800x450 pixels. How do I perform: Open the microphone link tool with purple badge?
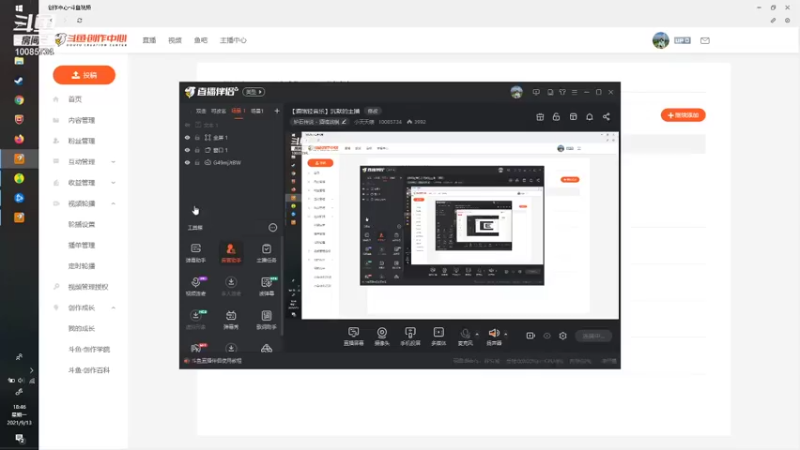pos(195,286)
